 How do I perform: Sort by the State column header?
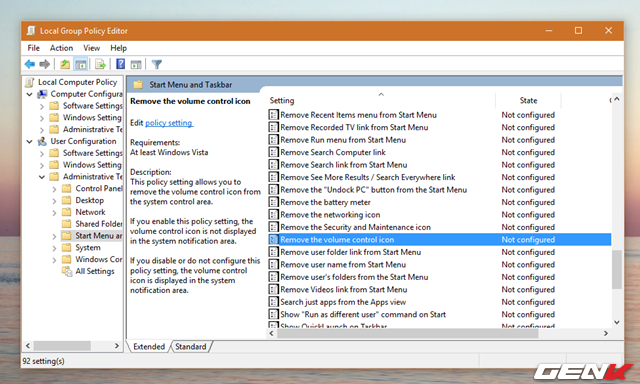pos(528,100)
